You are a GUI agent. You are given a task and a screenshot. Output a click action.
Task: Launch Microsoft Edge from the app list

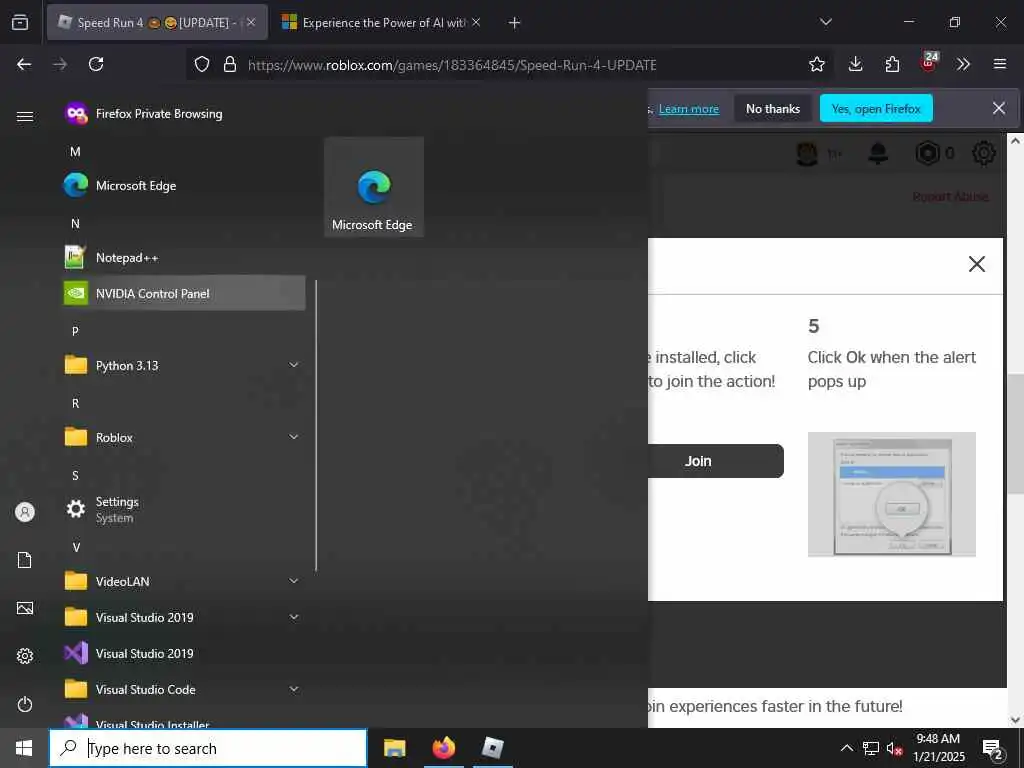pyautogui.click(x=183, y=185)
